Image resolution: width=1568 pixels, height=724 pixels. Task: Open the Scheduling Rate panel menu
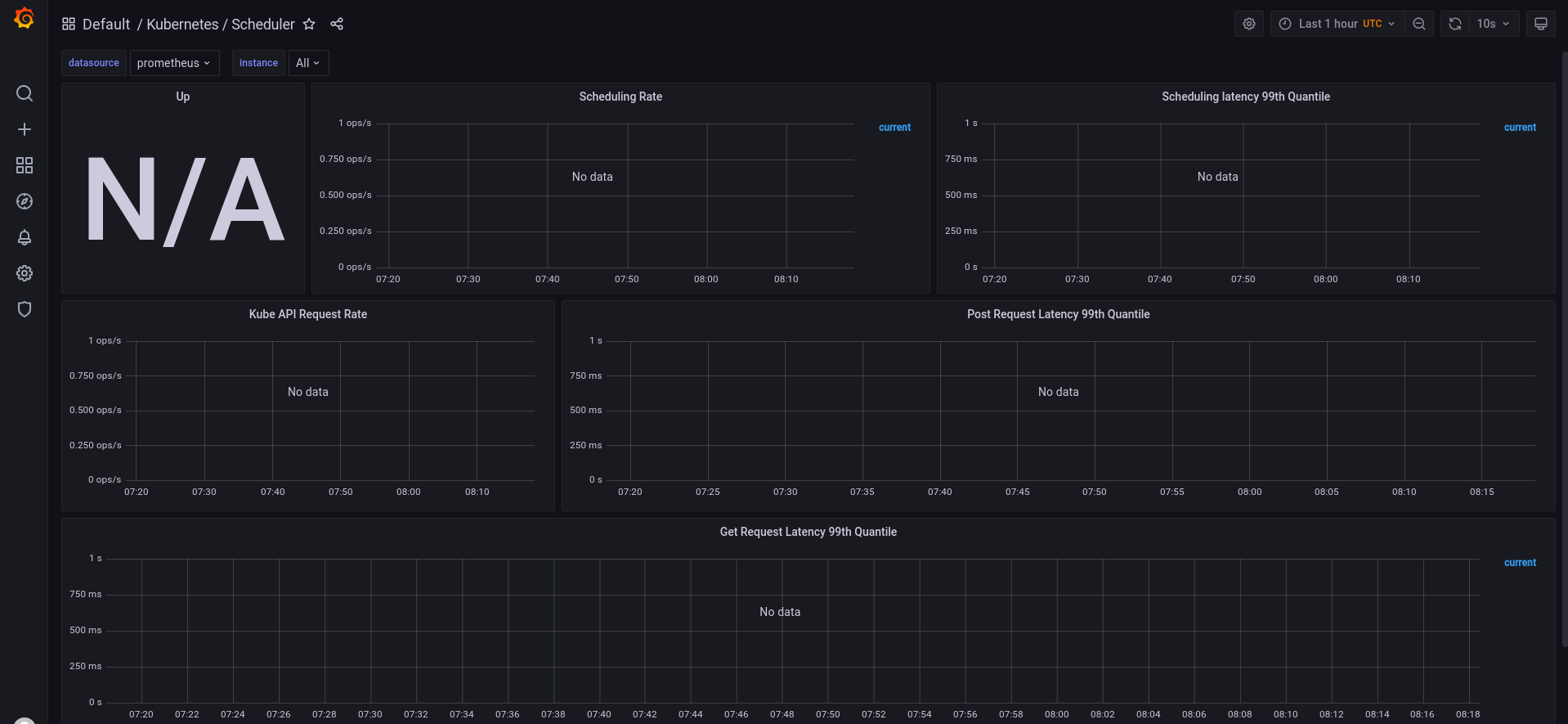click(x=620, y=97)
